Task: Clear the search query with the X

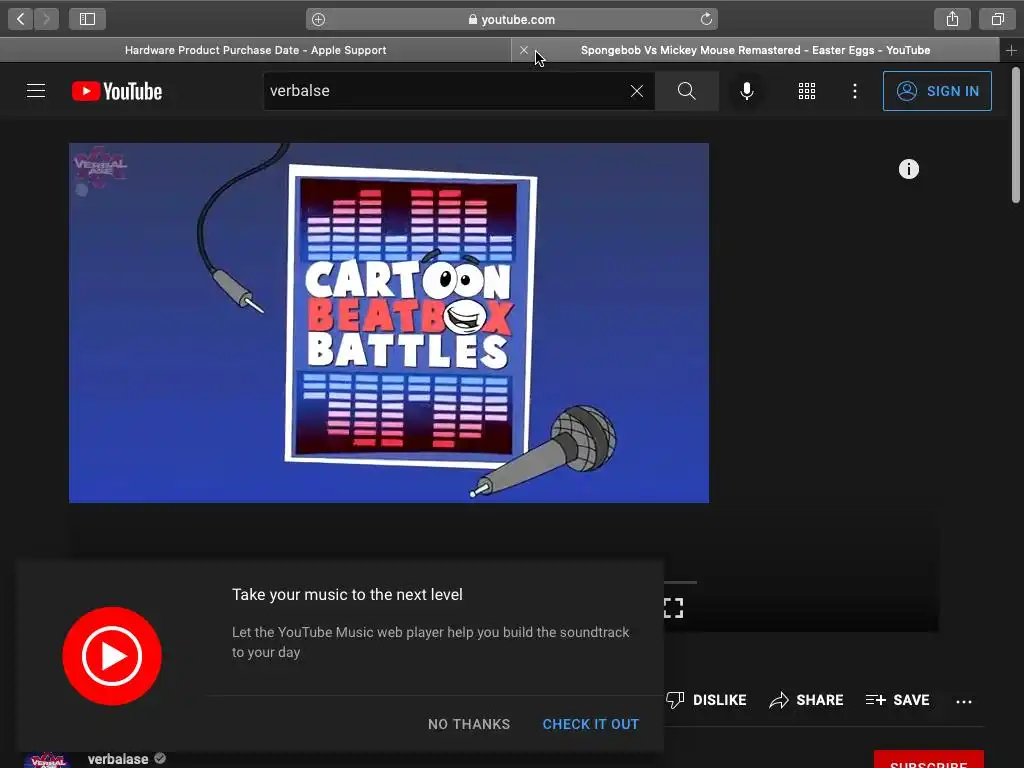Action: (637, 91)
